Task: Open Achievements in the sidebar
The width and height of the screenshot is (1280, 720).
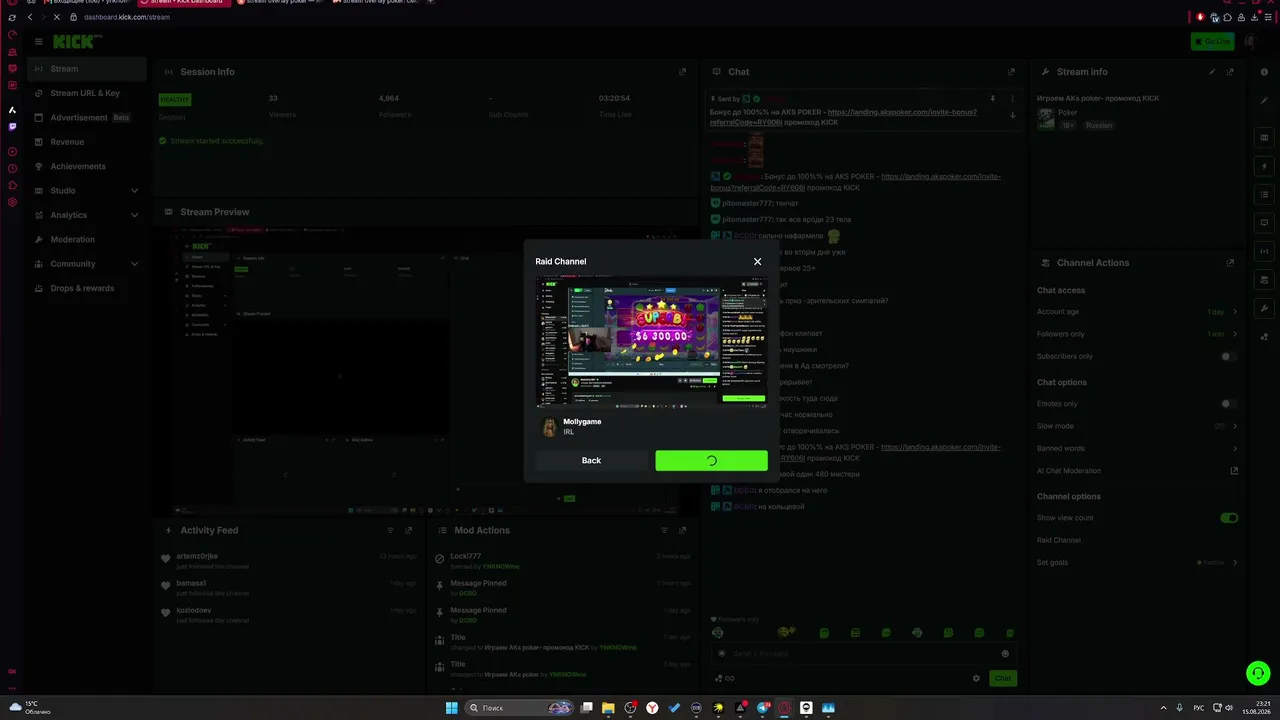Action: pos(87,166)
